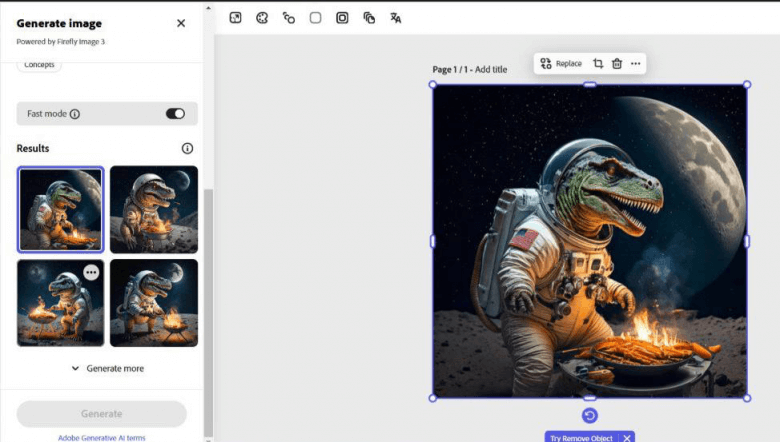Screen dimensions: 780x442
Task: Delete image using the trash icon
Action: [617, 63]
